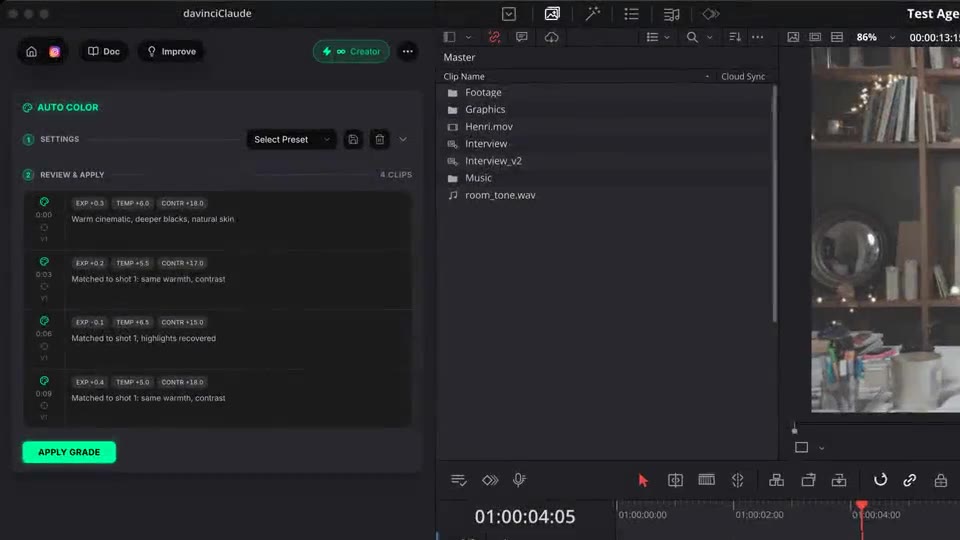
Task: Open the Sound Library tab icon
Action: click(672, 14)
